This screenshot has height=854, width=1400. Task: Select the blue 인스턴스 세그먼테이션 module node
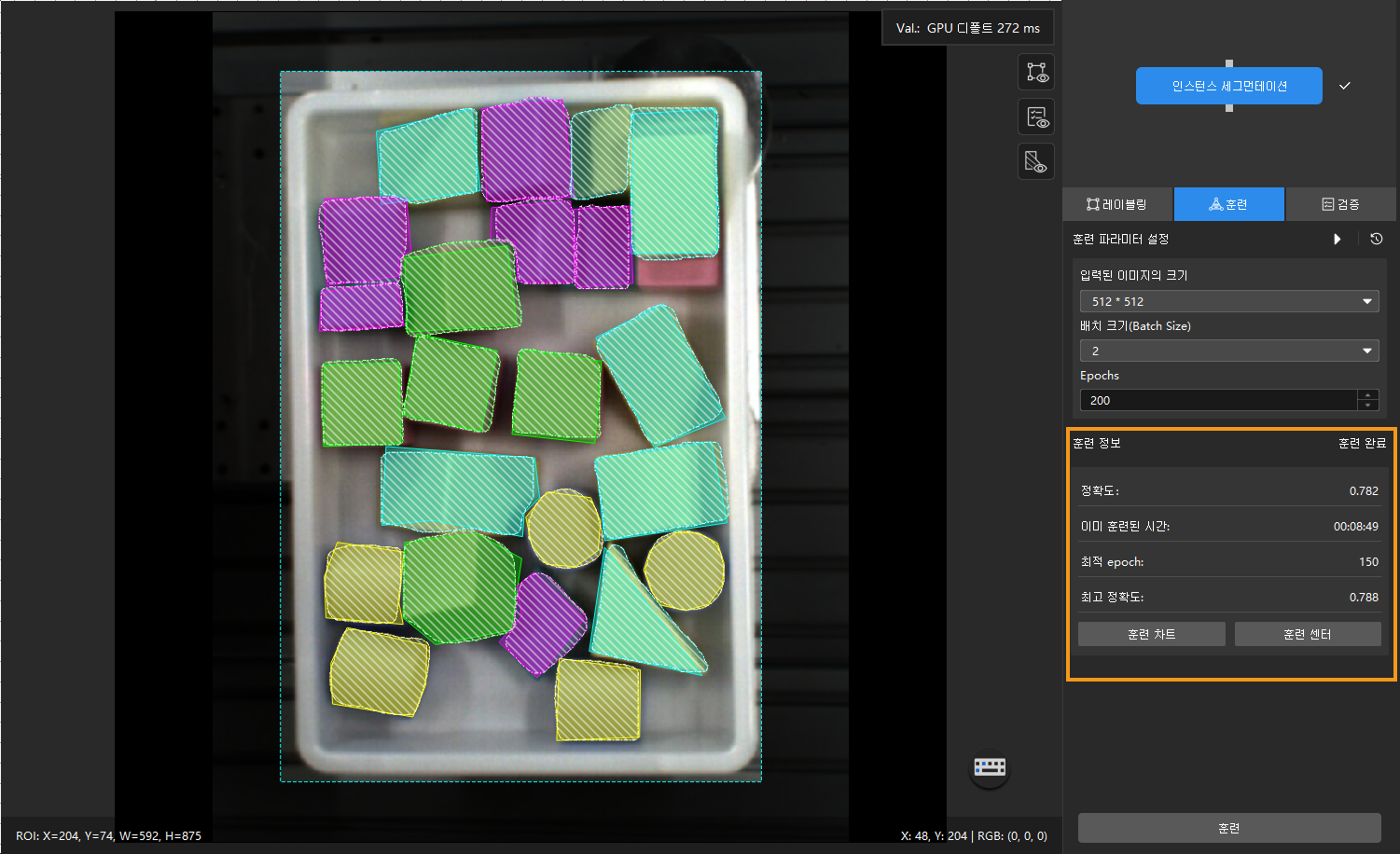[1228, 86]
